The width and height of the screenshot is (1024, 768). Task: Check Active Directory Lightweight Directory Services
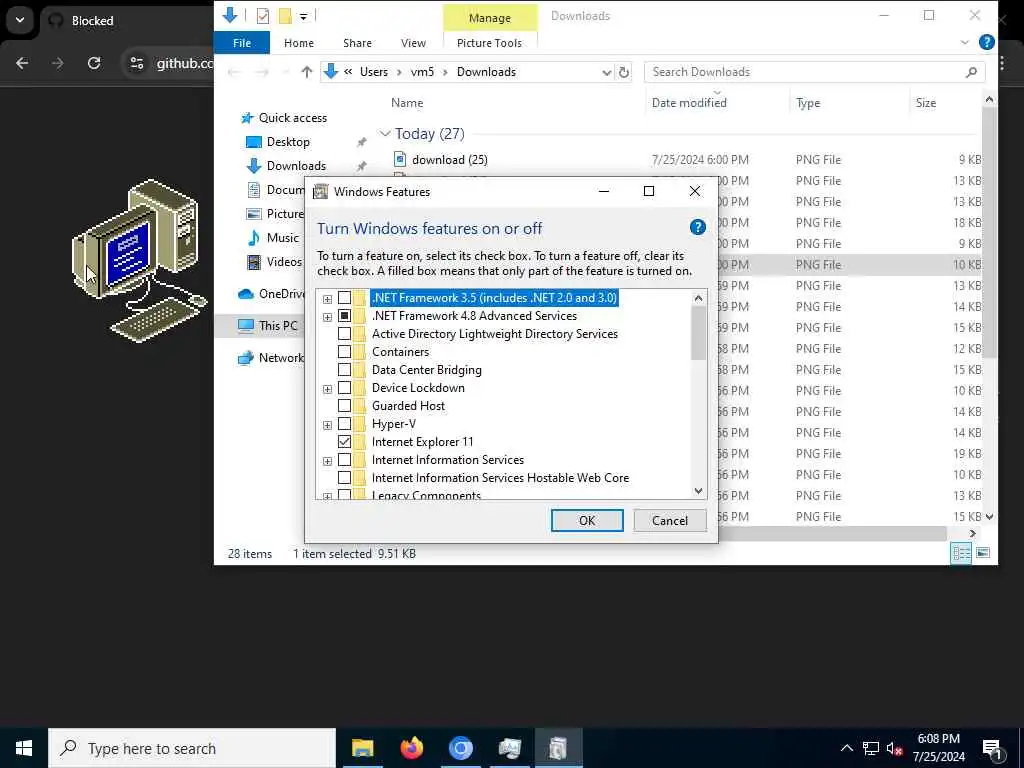[x=344, y=334]
